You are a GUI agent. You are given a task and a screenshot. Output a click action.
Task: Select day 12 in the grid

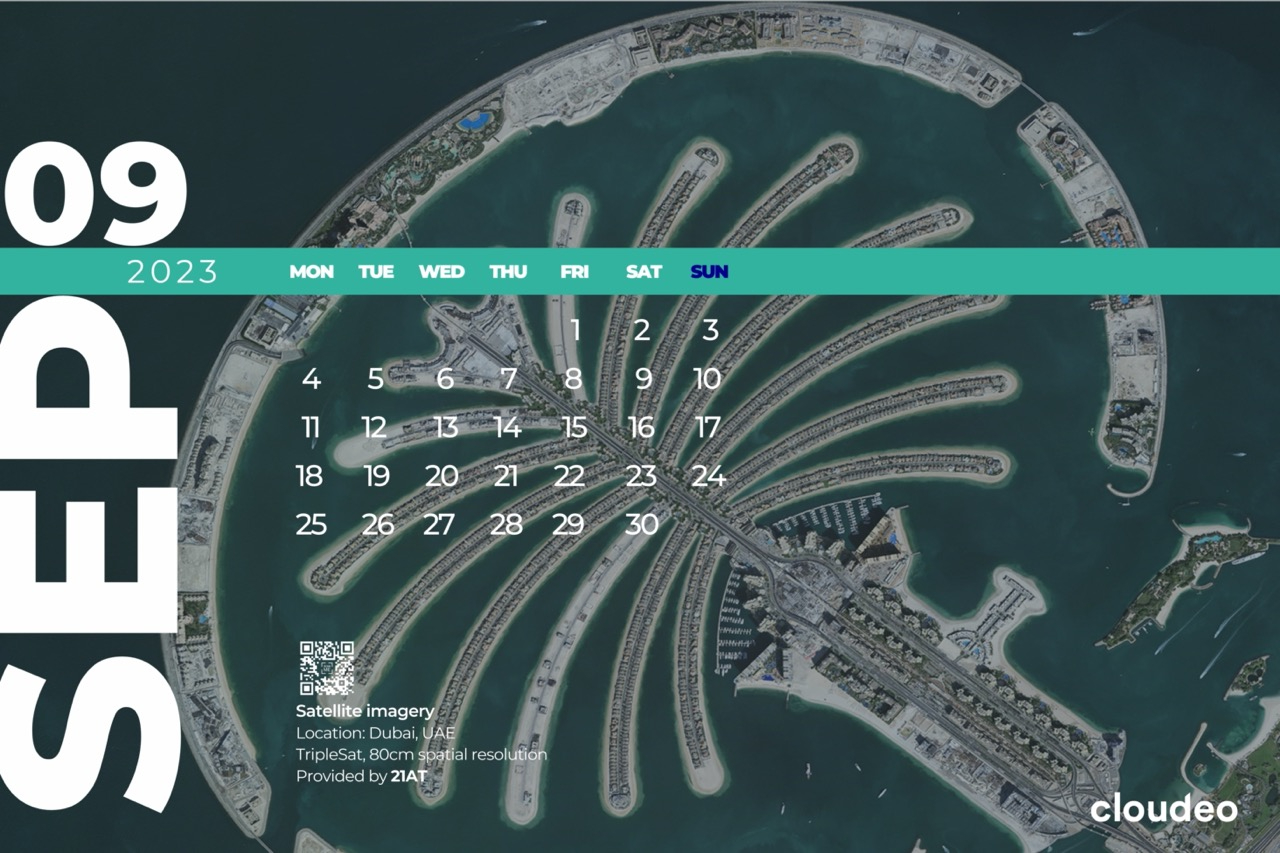coord(374,428)
